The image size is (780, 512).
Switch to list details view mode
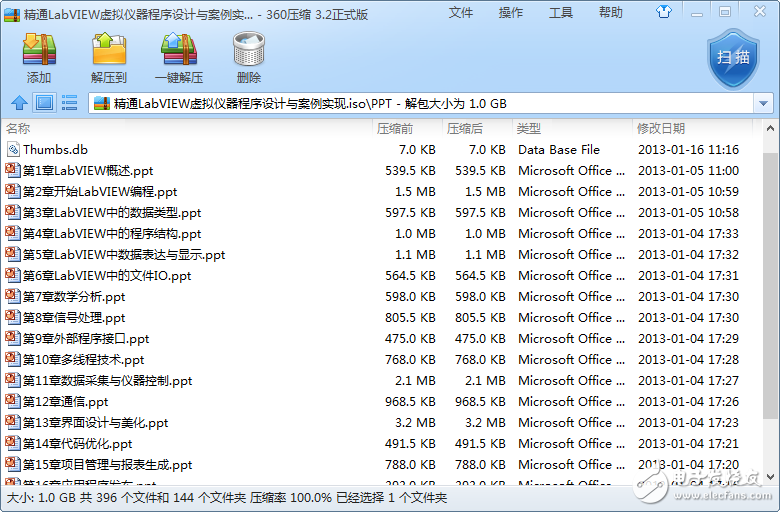point(69,103)
